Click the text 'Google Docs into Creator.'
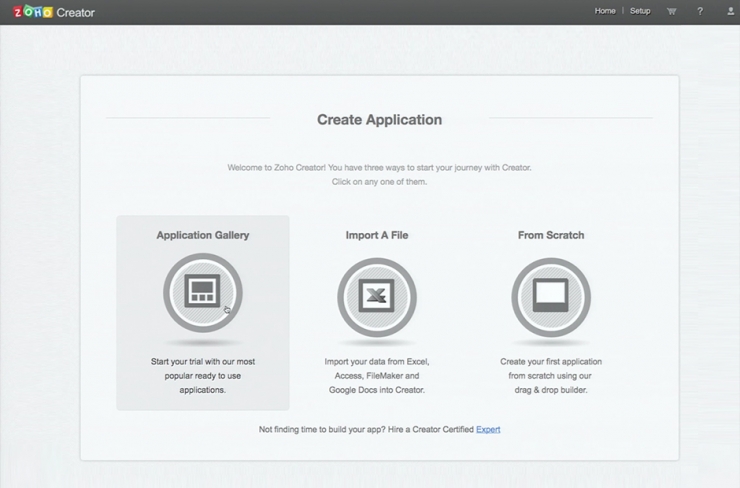Image resolution: width=740 pixels, height=488 pixels. pyautogui.click(x=377, y=390)
